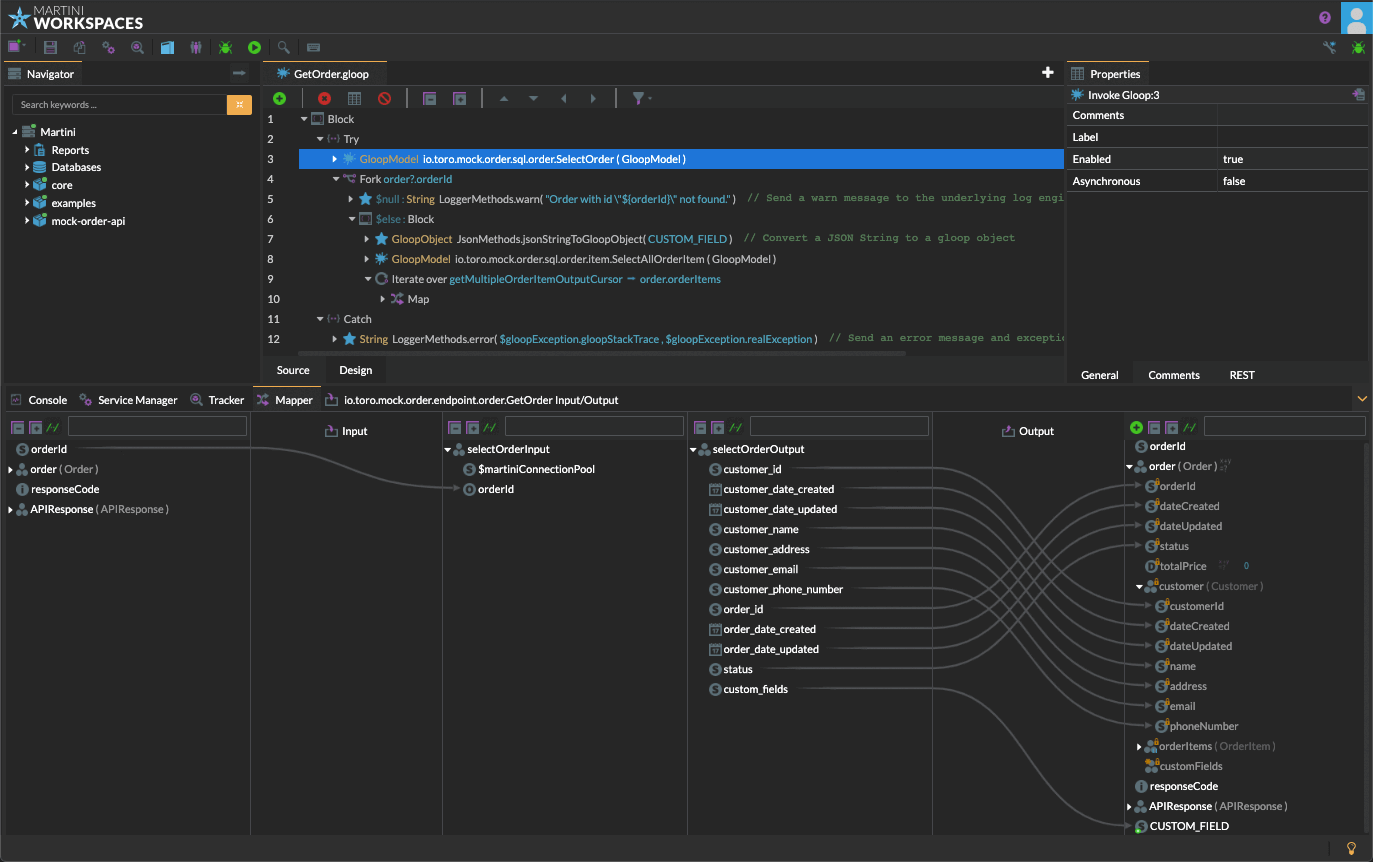Run the service with the green Play icon
The height and width of the screenshot is (862, 1373).
[254, 47]
